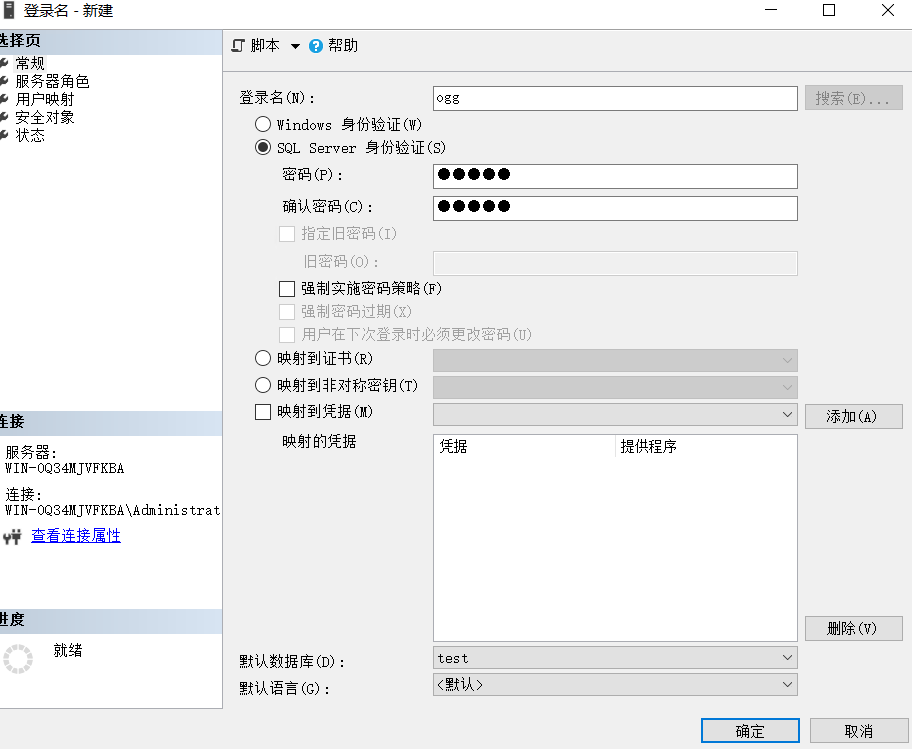Click the wrench icon beside 常规
This screenshot has height=749, width=912.
tap(3, 63)
